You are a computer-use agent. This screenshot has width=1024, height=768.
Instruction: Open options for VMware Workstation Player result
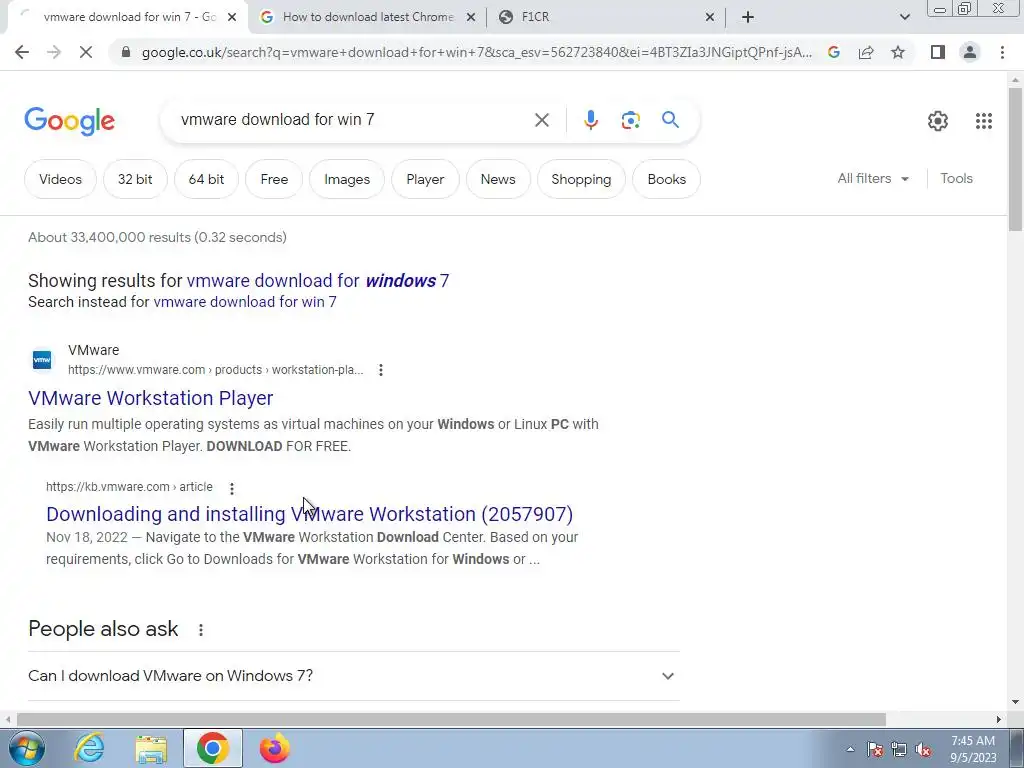tap(381, 370)
